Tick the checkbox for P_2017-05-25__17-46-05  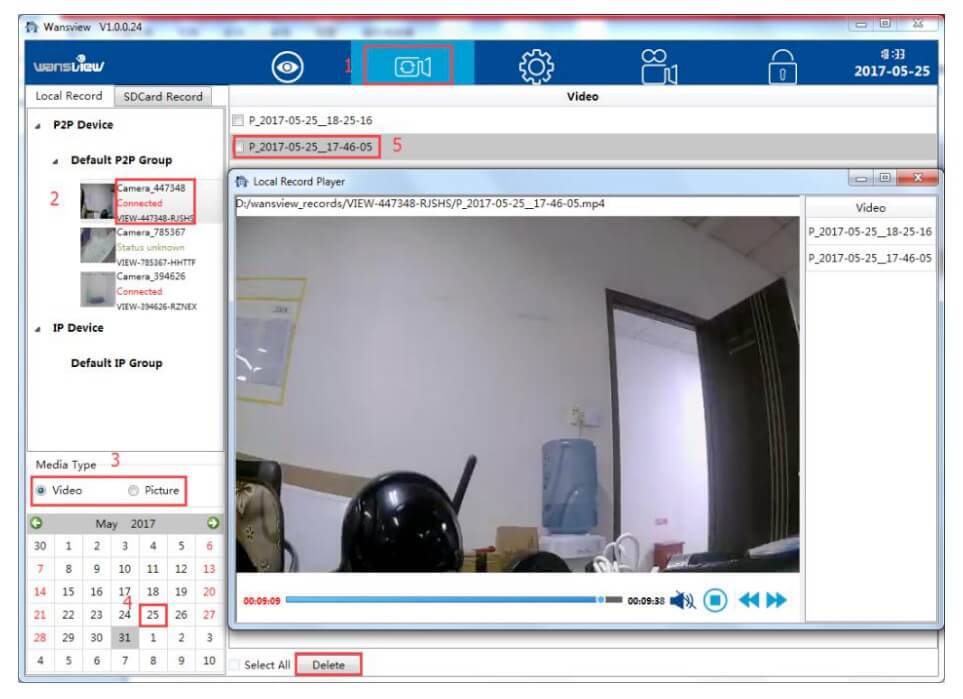pyautogui.click(x=241, y=147)
